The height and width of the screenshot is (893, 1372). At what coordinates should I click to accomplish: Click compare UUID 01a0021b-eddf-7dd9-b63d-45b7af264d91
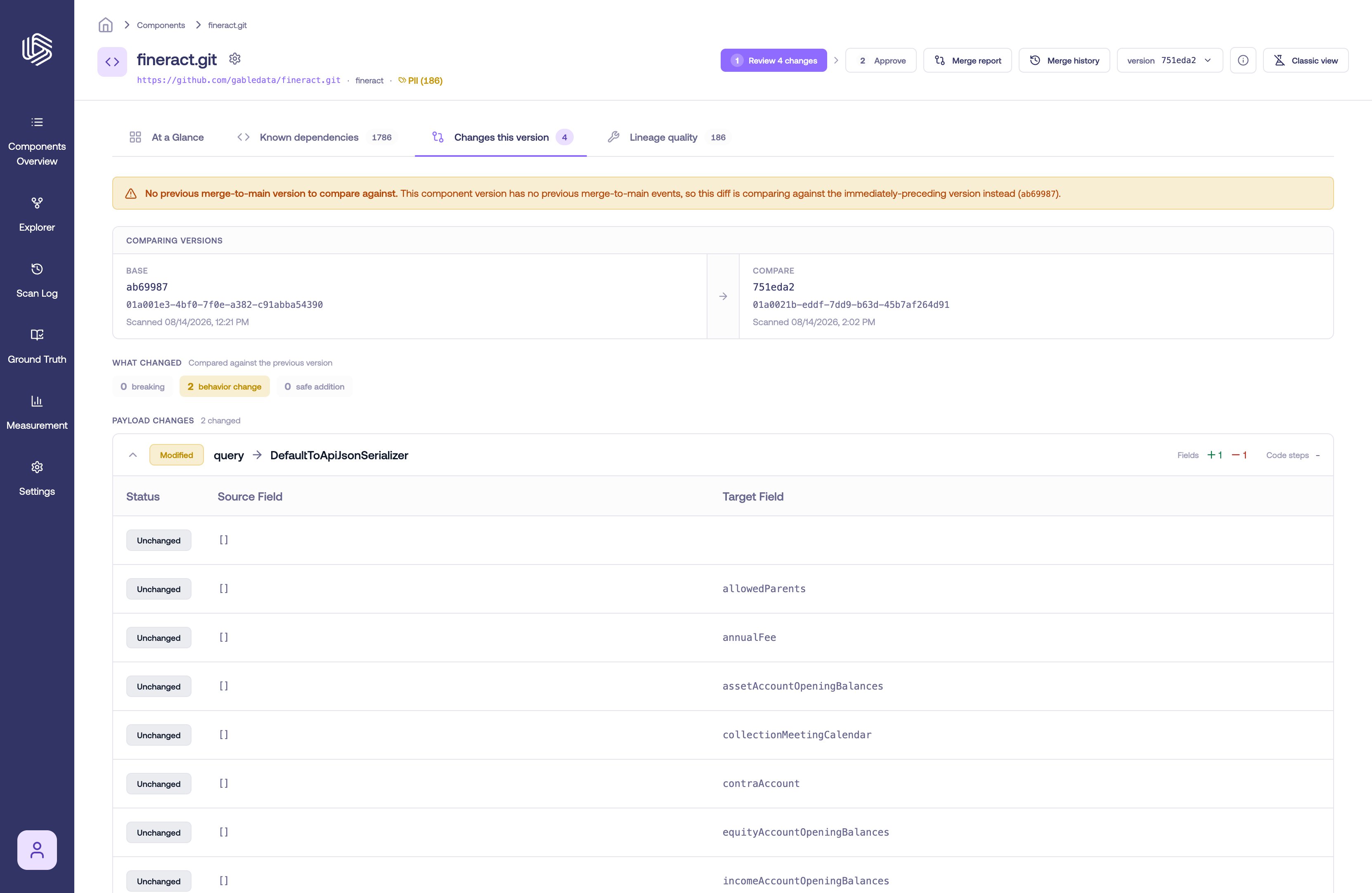pyautogui.click(x=851, y=305)
